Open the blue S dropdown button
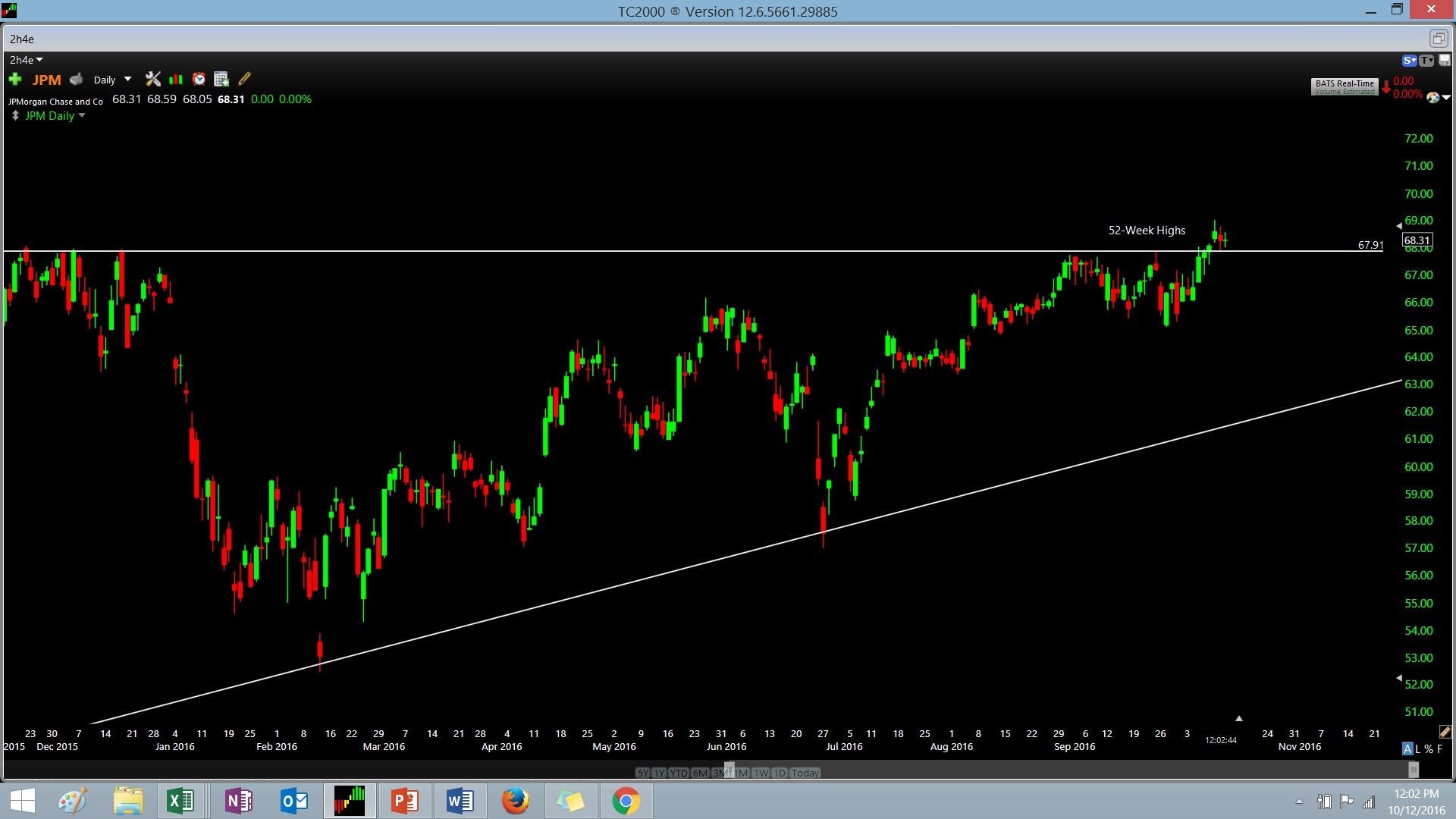Screen dimensions: 1456x819 pos(1410,61)
